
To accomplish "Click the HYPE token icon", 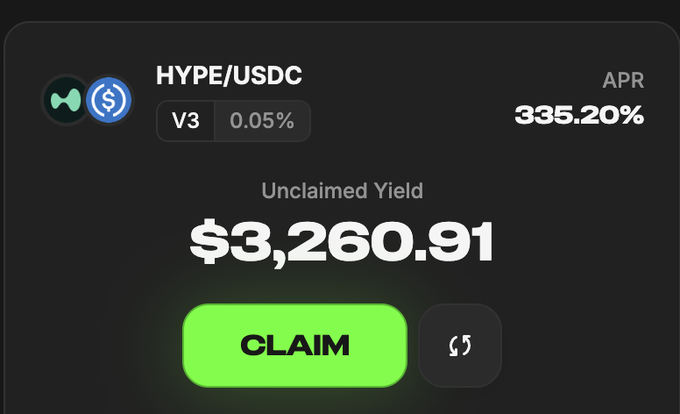I will click(x=66, y=100).
